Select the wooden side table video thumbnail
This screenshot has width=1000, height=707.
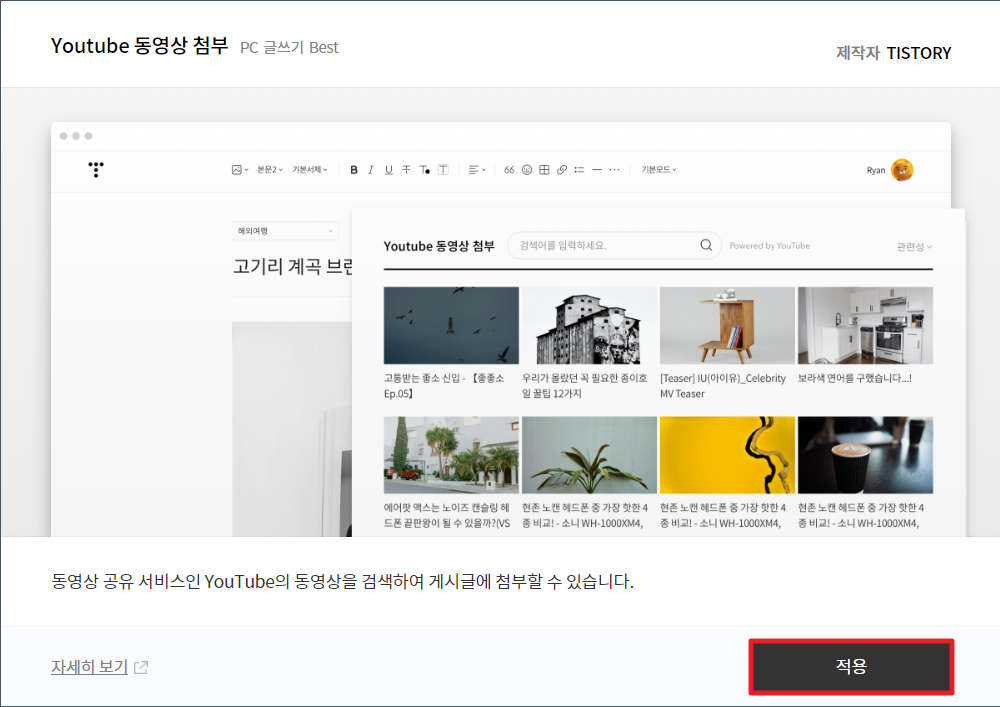pyautogui.click(x=727, y=325)
